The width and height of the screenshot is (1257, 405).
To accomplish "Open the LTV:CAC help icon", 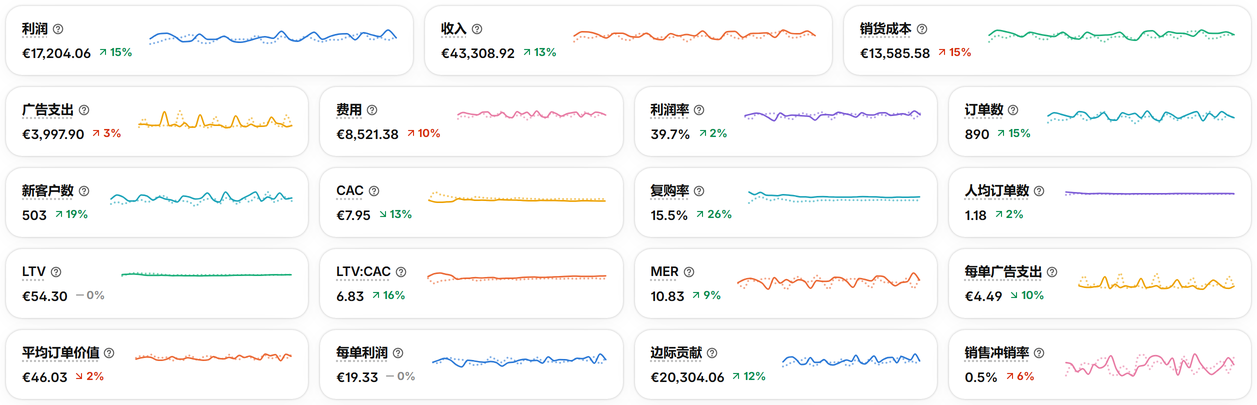I will (x=401, y=272).
